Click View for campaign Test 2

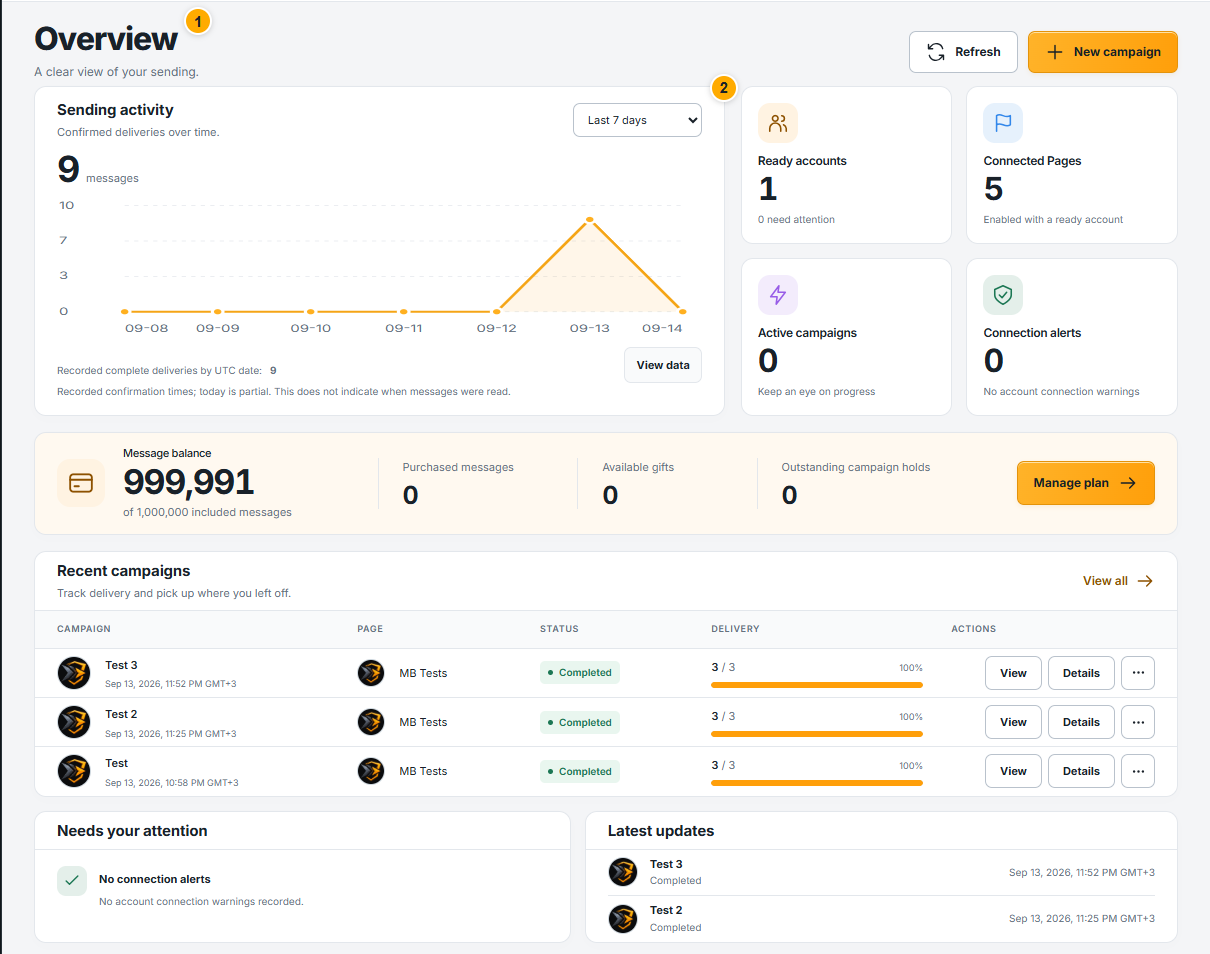1013,722
